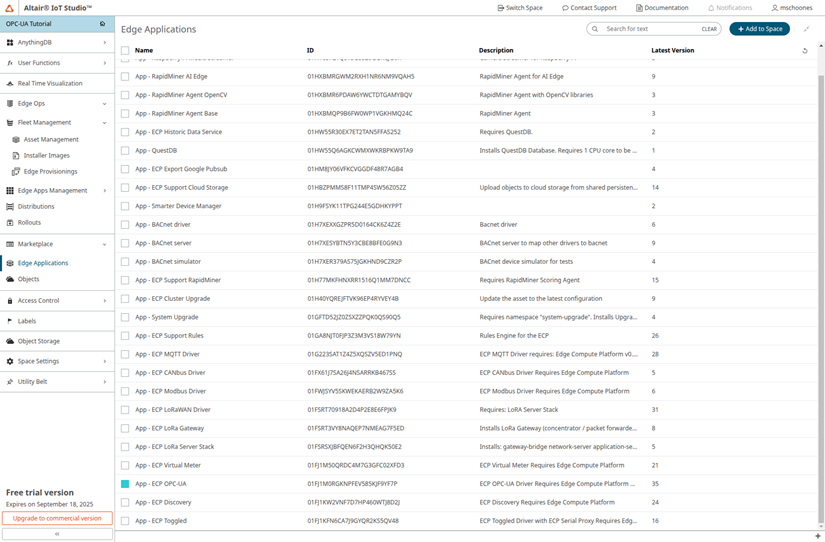
Task: Expand the AnythingDB chevron
Action: (x=105, y=43)
